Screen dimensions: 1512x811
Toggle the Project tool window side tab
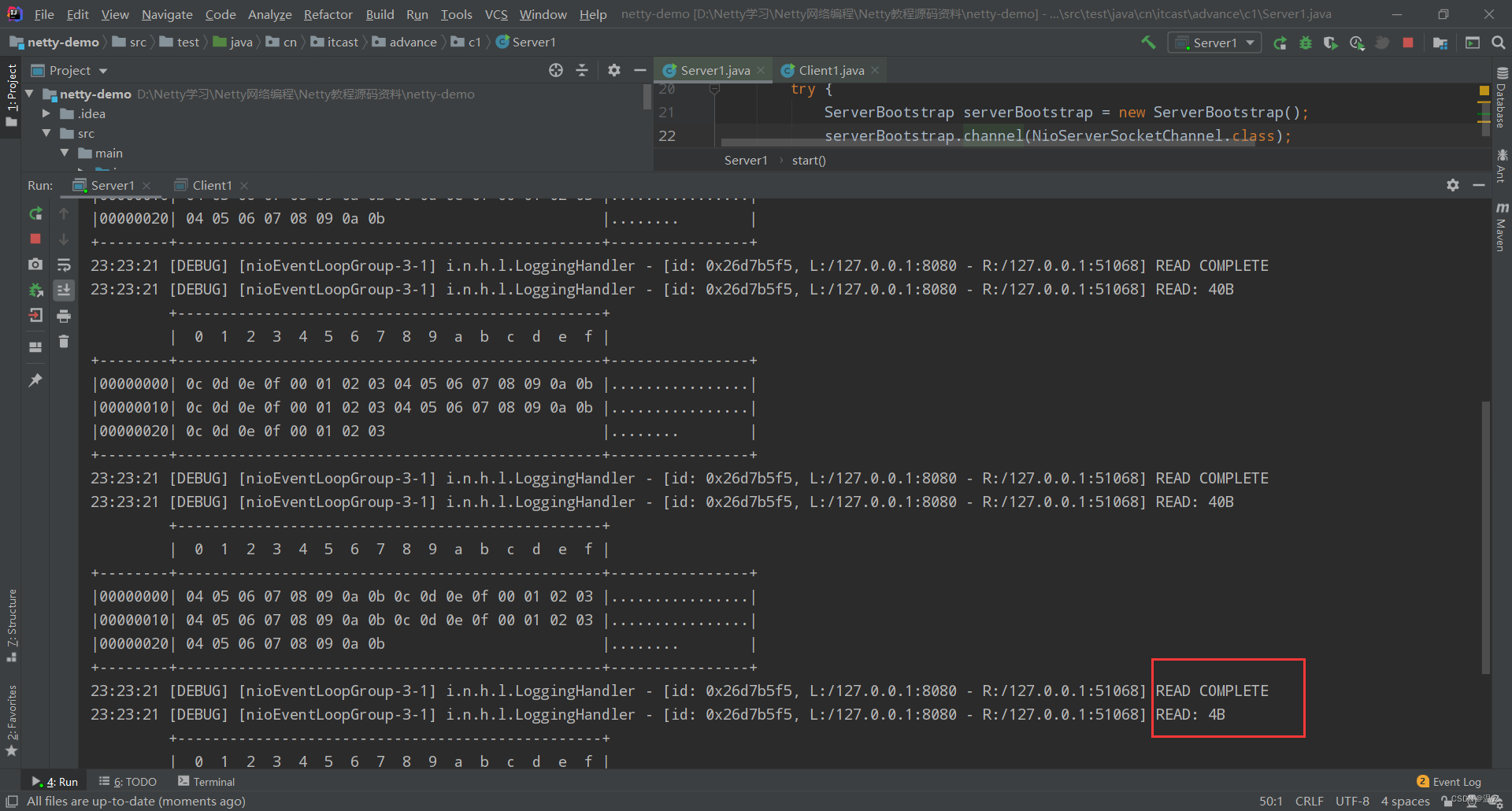(11, 95)
